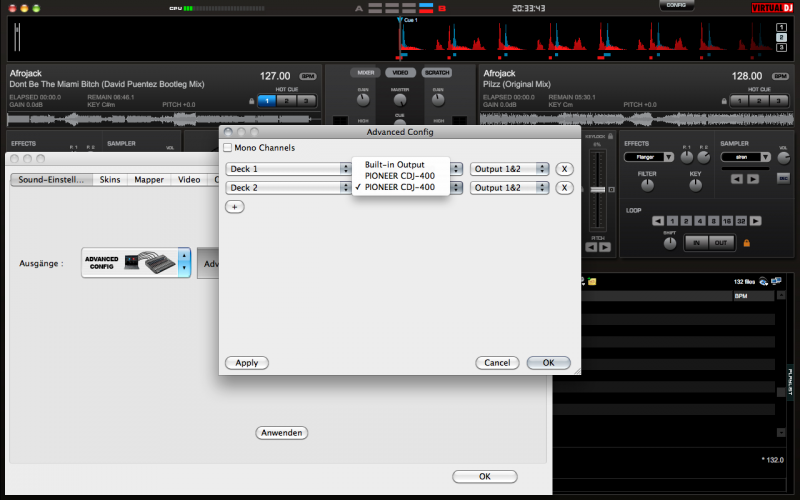Open CONFIG button at top
This screenshot has height=500, width=800.
click(677, 5)
